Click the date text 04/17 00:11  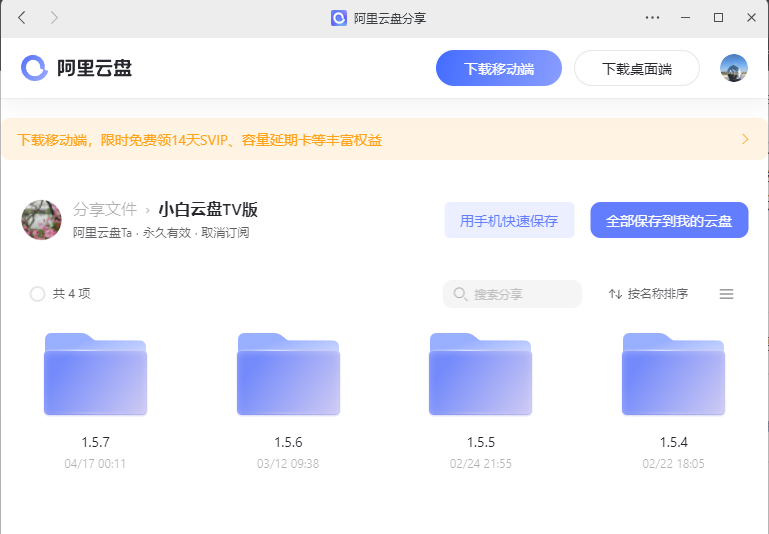coord(95,464)
